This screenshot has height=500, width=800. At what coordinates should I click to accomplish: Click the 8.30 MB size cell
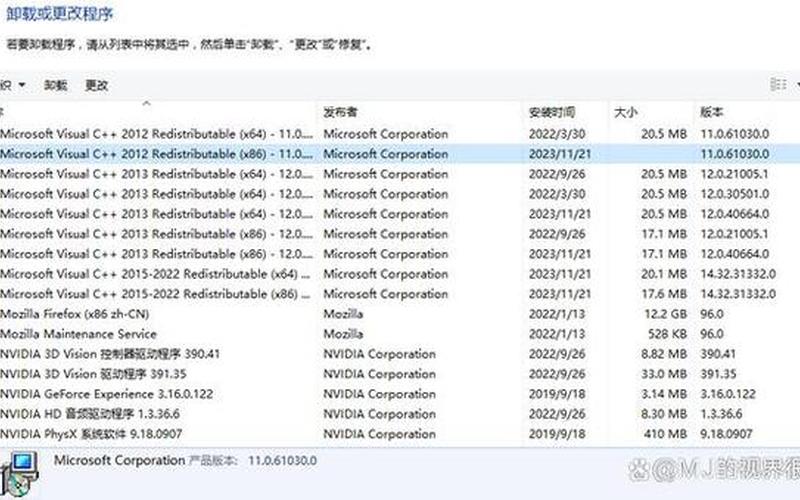[x=664, y=414]
